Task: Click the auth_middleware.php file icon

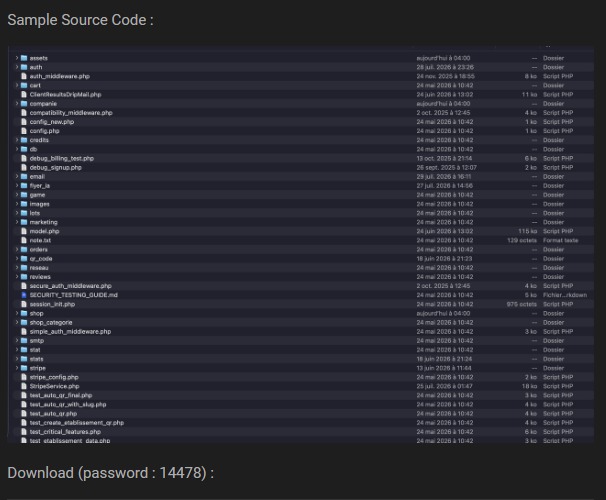Action: [24, 76]
